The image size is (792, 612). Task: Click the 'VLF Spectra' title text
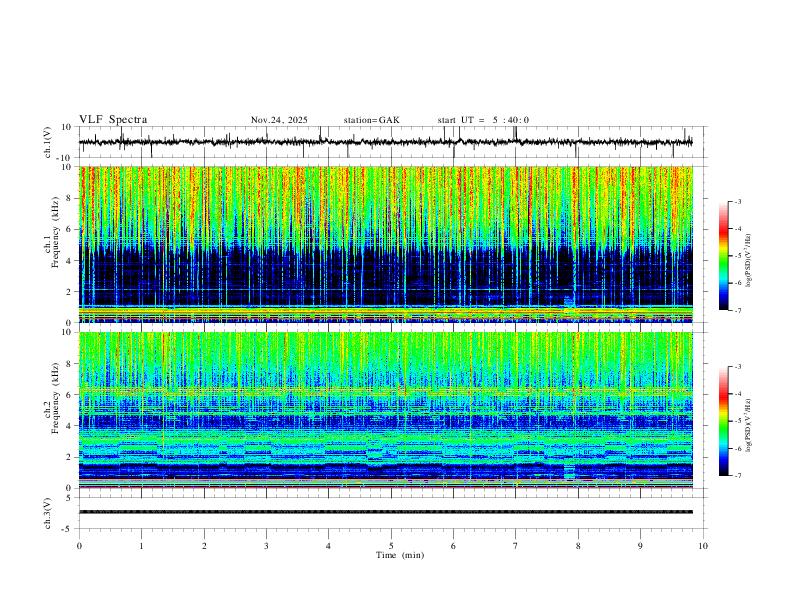pos(113,120)
